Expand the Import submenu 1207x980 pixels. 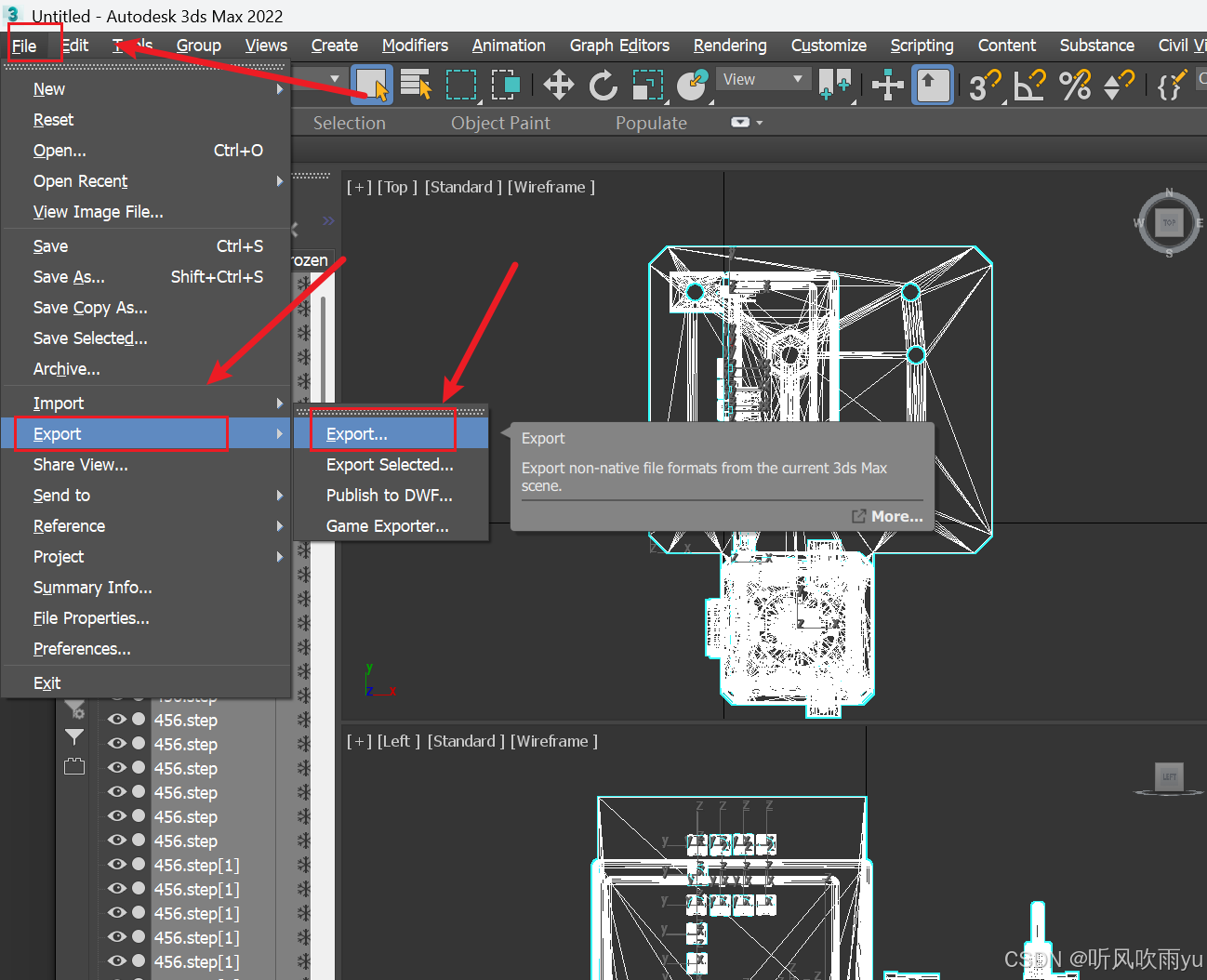[280, 404]
